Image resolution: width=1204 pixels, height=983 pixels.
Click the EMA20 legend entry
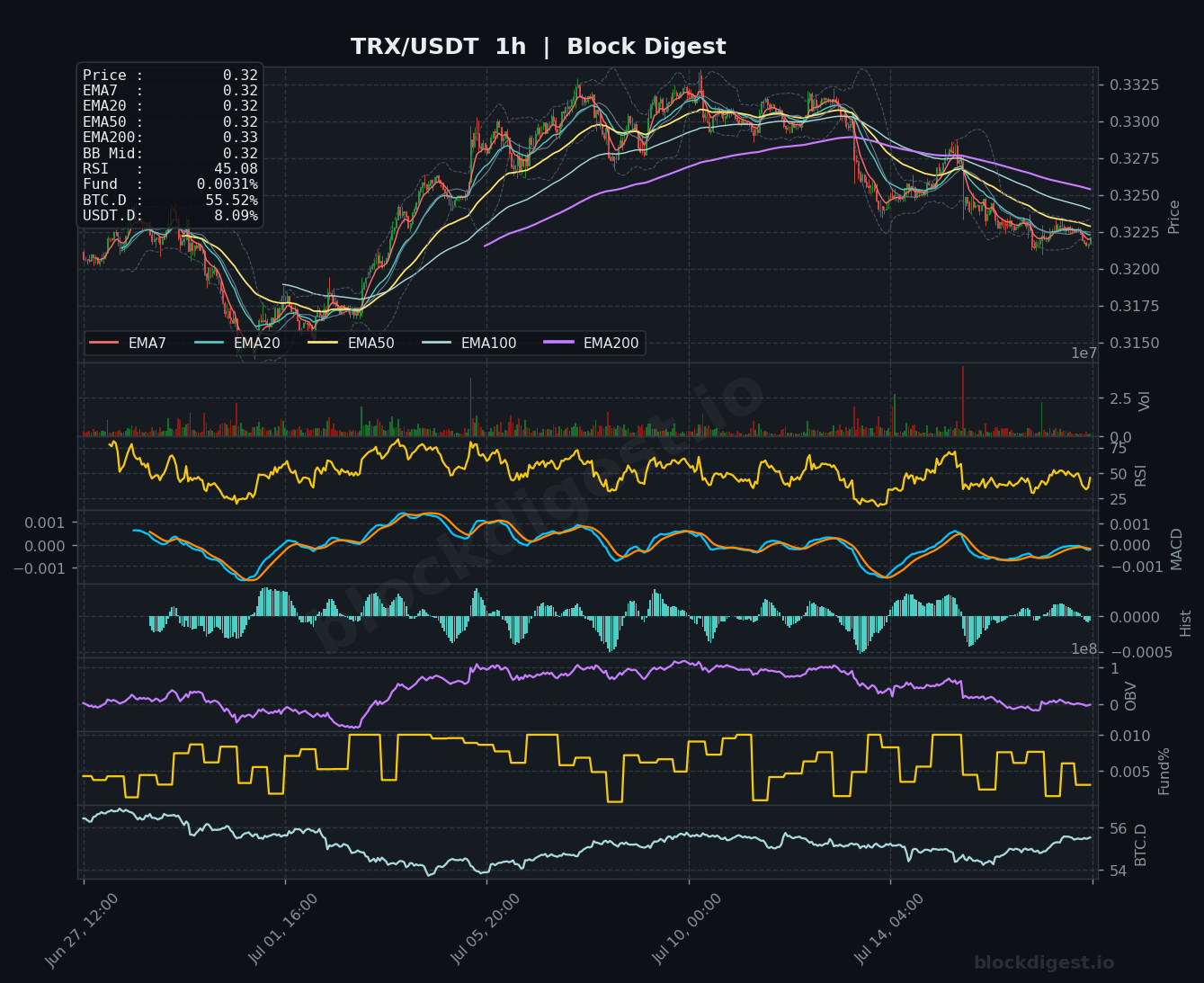[237, 343]
